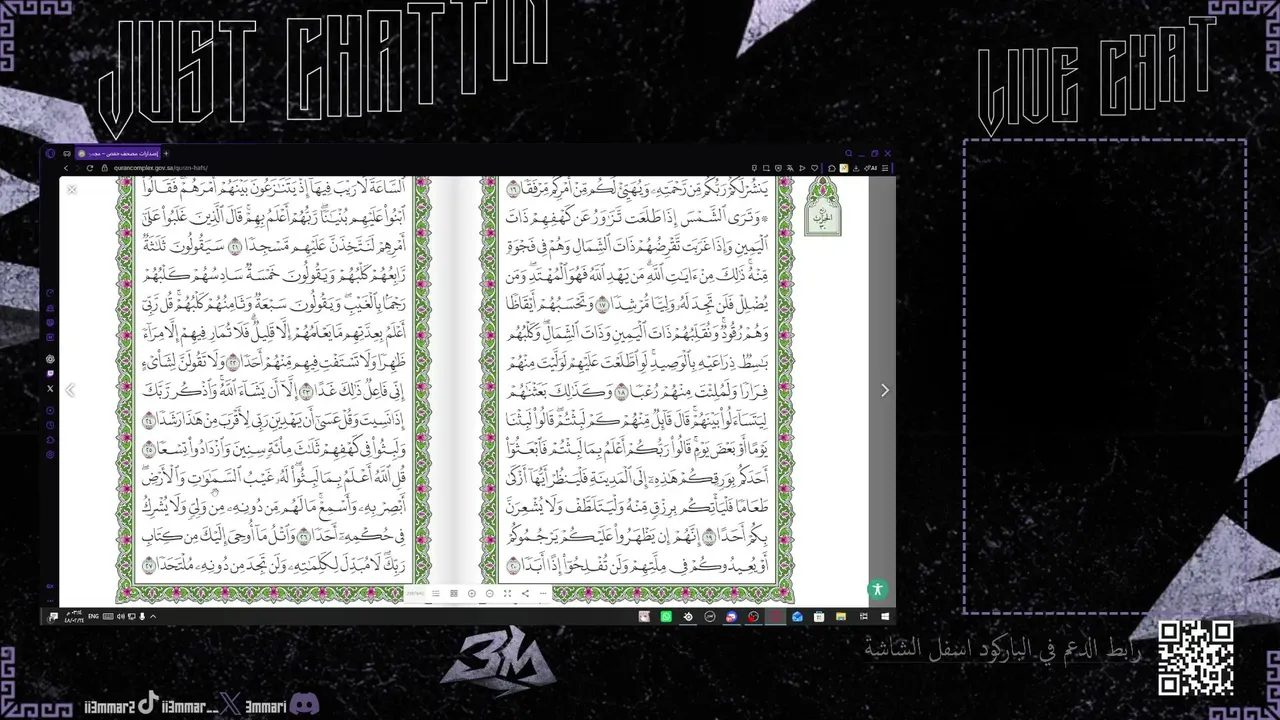Open the green accessibility widget

[x=877, y=590]
